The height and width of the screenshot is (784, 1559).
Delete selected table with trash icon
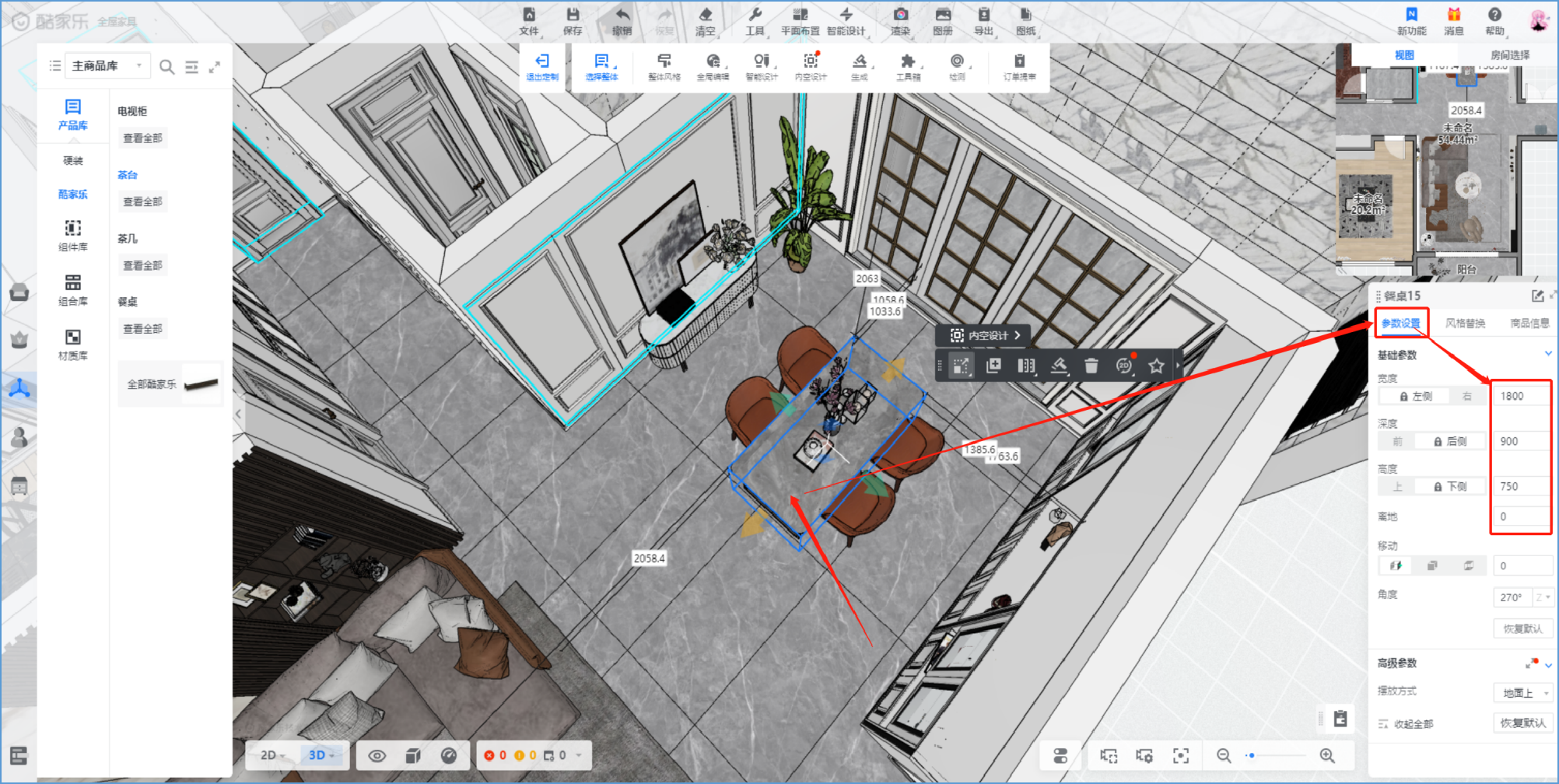click(x=1091, y=366)
